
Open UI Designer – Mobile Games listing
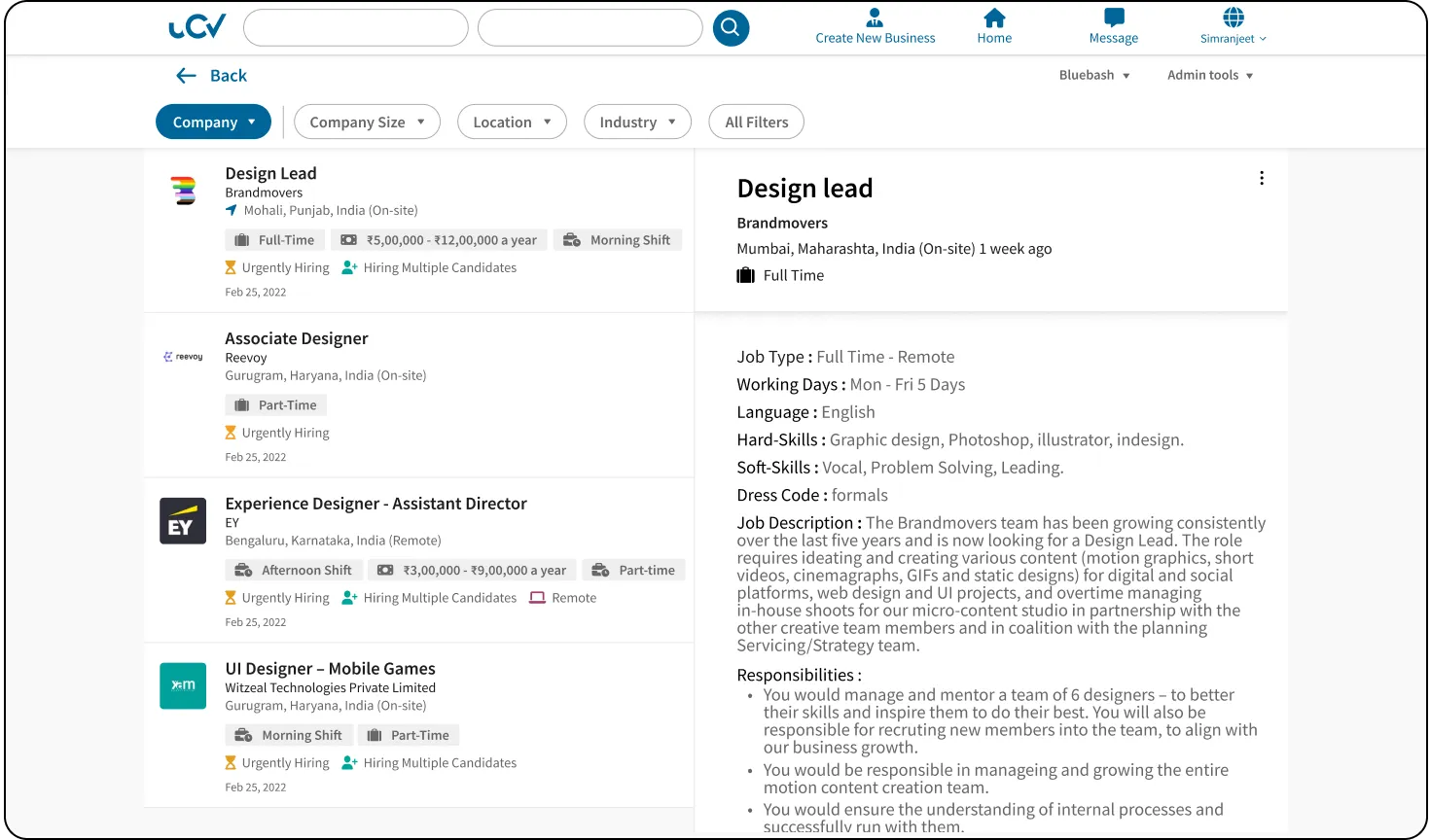tap(330, 669)
